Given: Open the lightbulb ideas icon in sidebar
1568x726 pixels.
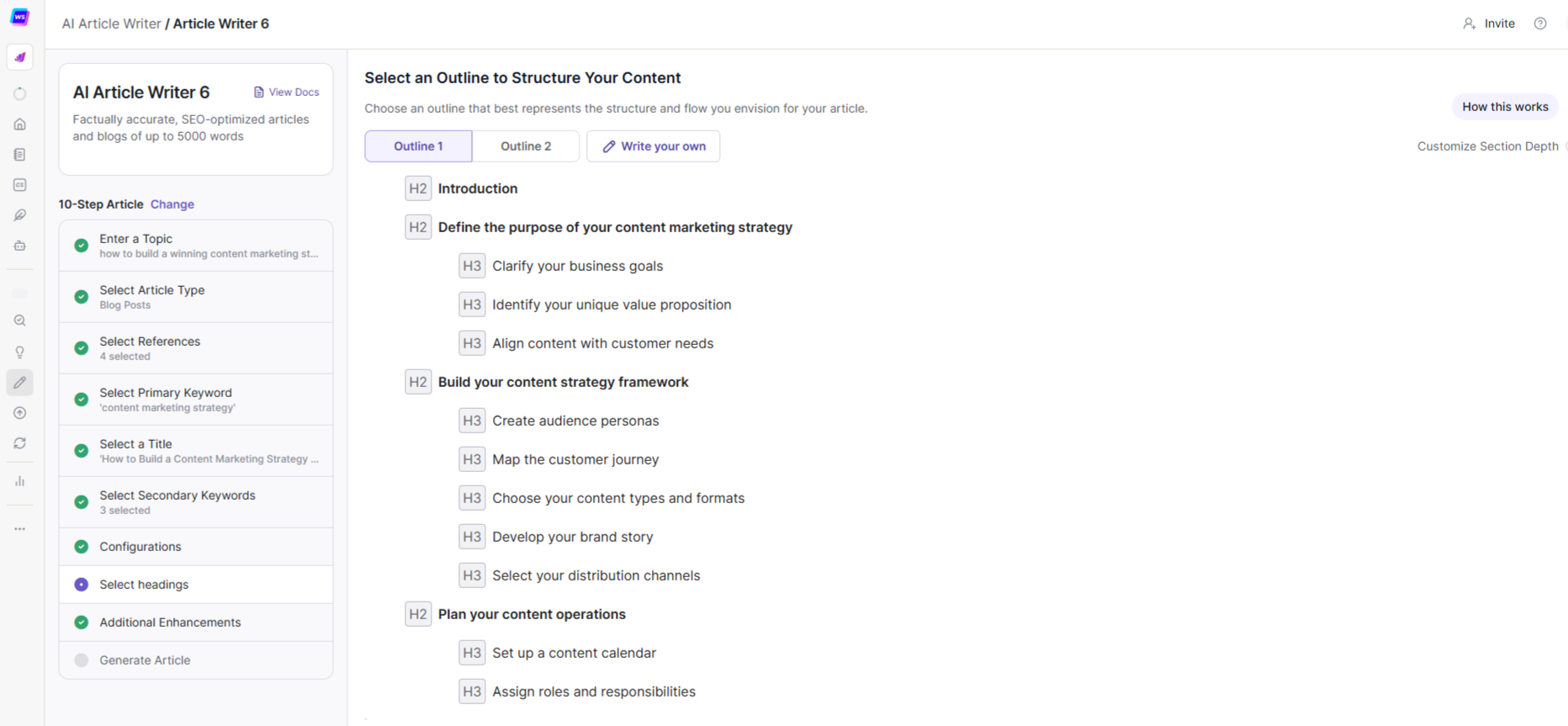Looking at the screenshot, I should click(x=19, y=352).
